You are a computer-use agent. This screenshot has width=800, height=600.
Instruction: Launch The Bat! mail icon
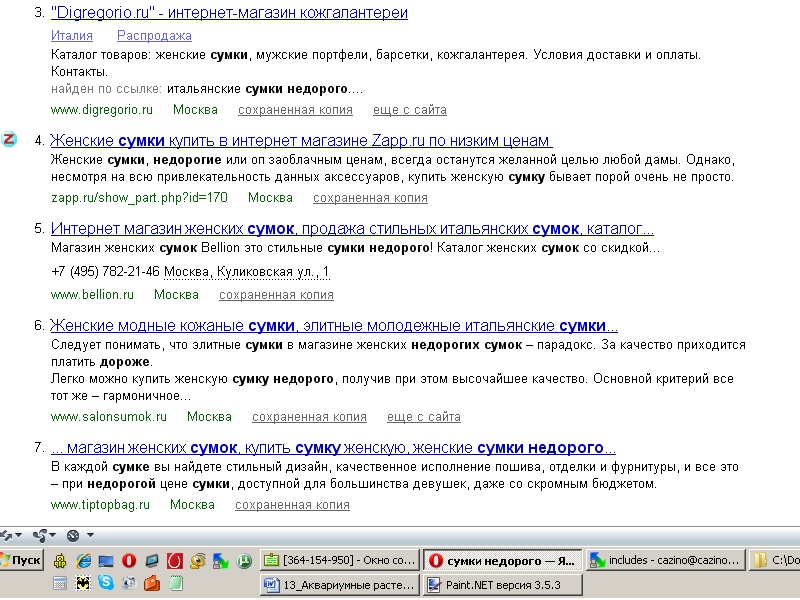(83, 583)
